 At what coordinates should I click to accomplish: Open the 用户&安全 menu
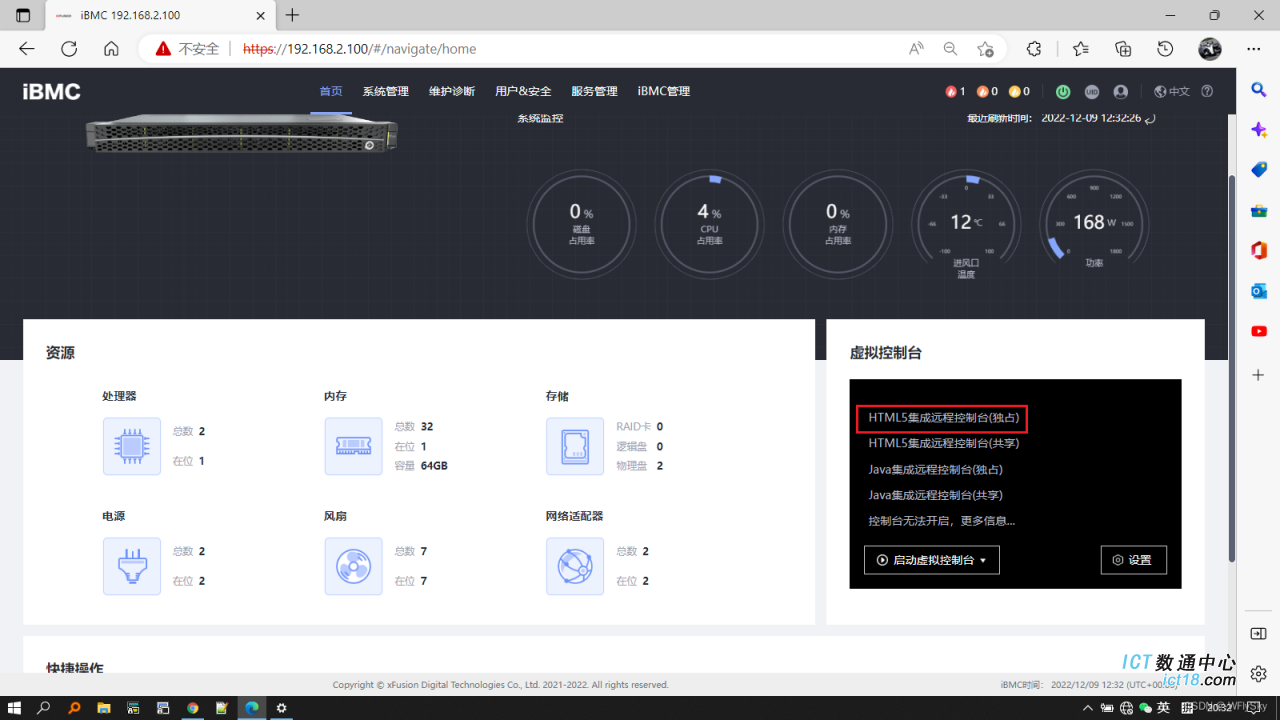tap(523, 91)
